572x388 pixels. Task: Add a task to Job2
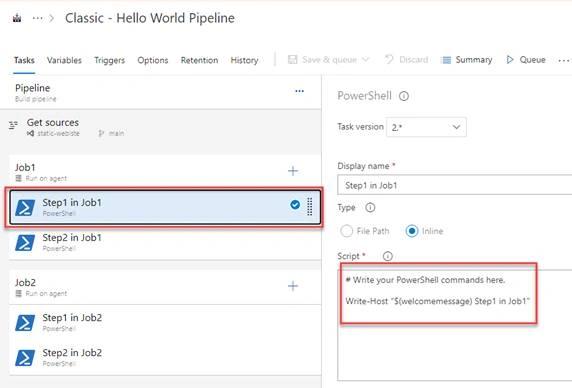click(293, 286)
